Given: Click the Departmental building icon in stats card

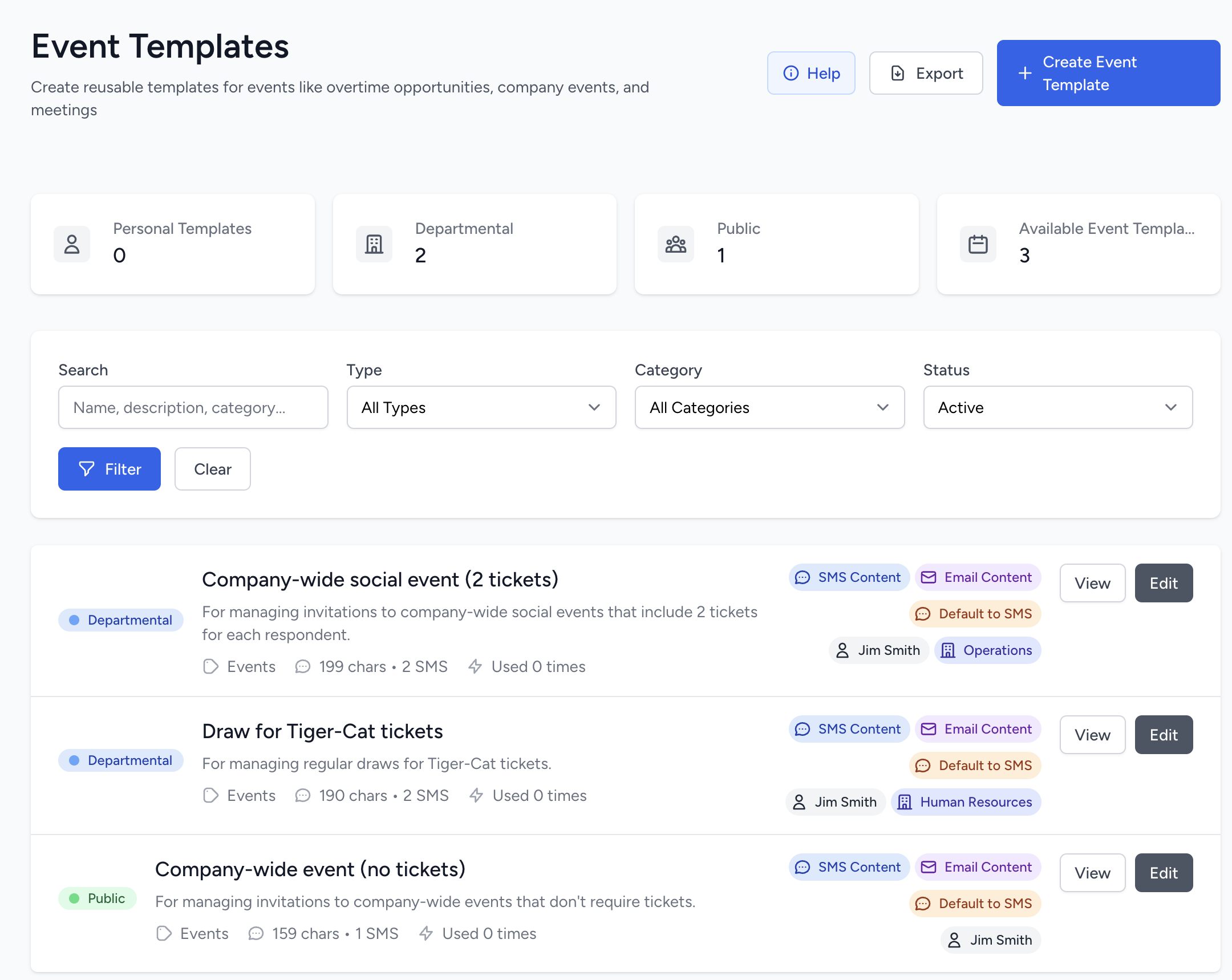Looking at the screenshot, I should click(x=374, y=244).
